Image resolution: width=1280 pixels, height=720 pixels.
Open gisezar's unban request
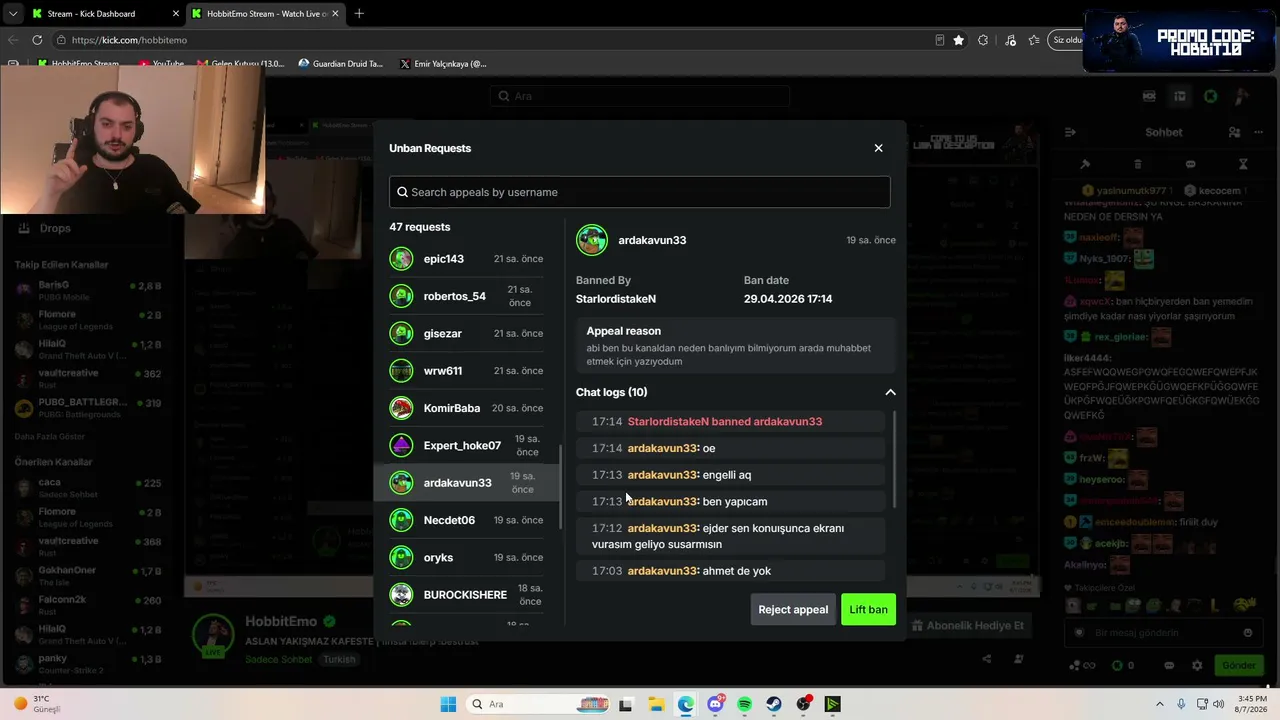(466, 333)
